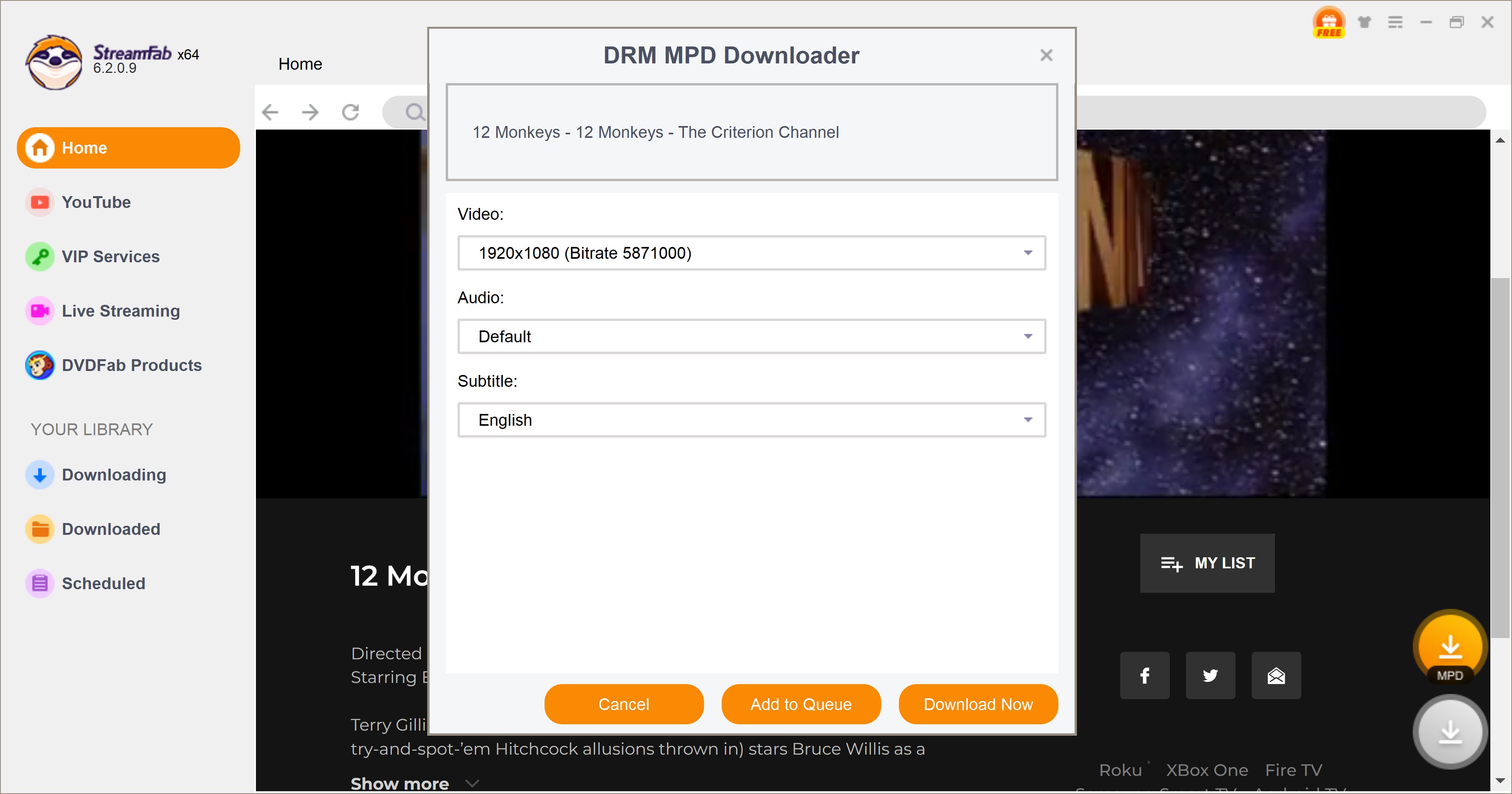
Task: Share on Twitter
Action: tap(1210, 675)
